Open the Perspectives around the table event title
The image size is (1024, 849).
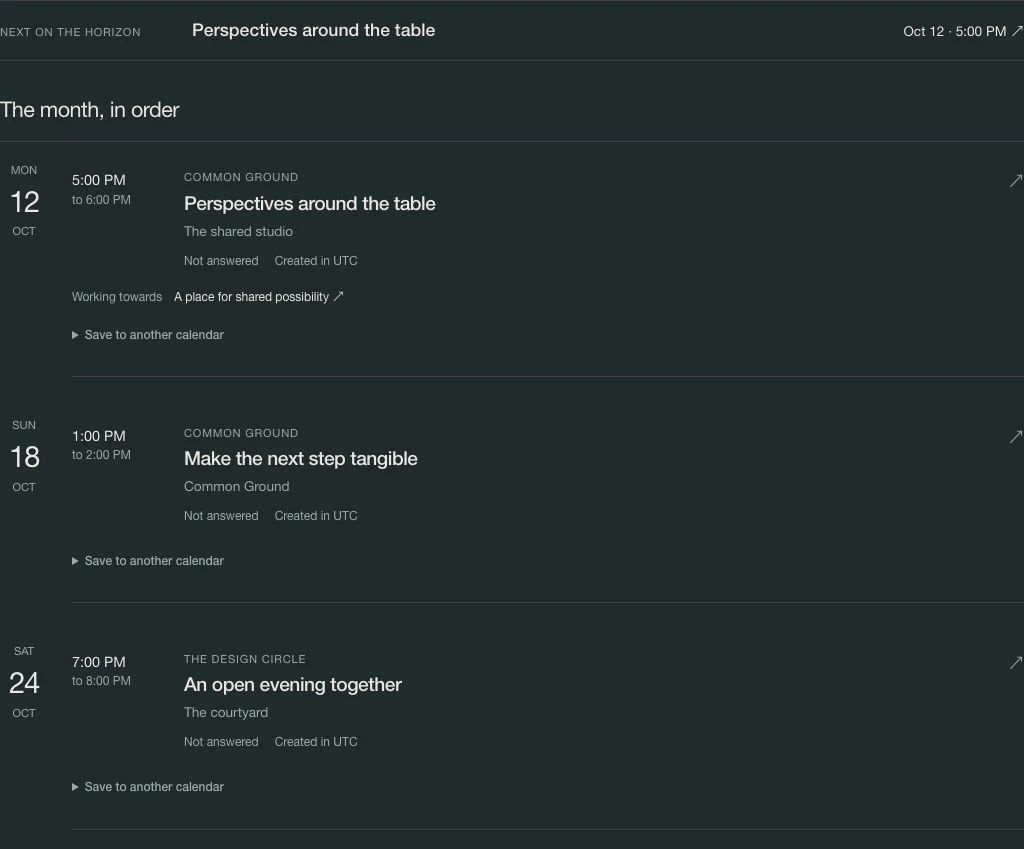point(310,203)
